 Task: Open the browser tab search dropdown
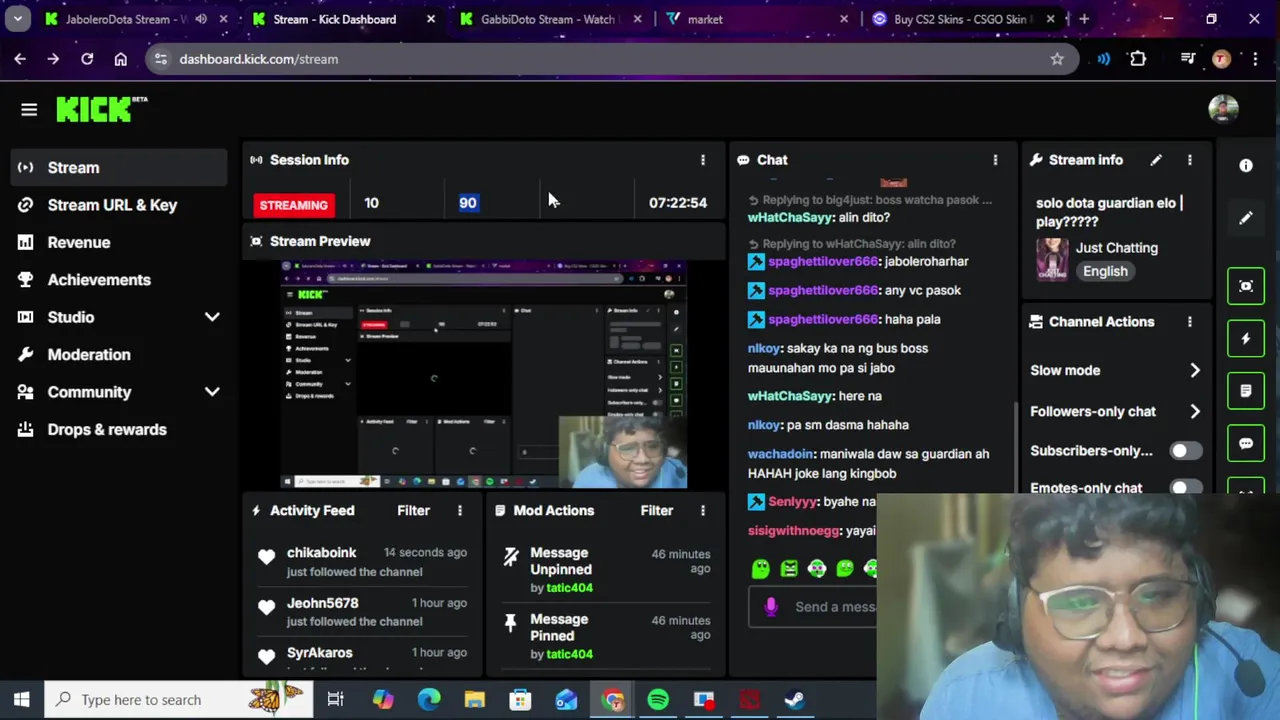click(x=17, y=19)
